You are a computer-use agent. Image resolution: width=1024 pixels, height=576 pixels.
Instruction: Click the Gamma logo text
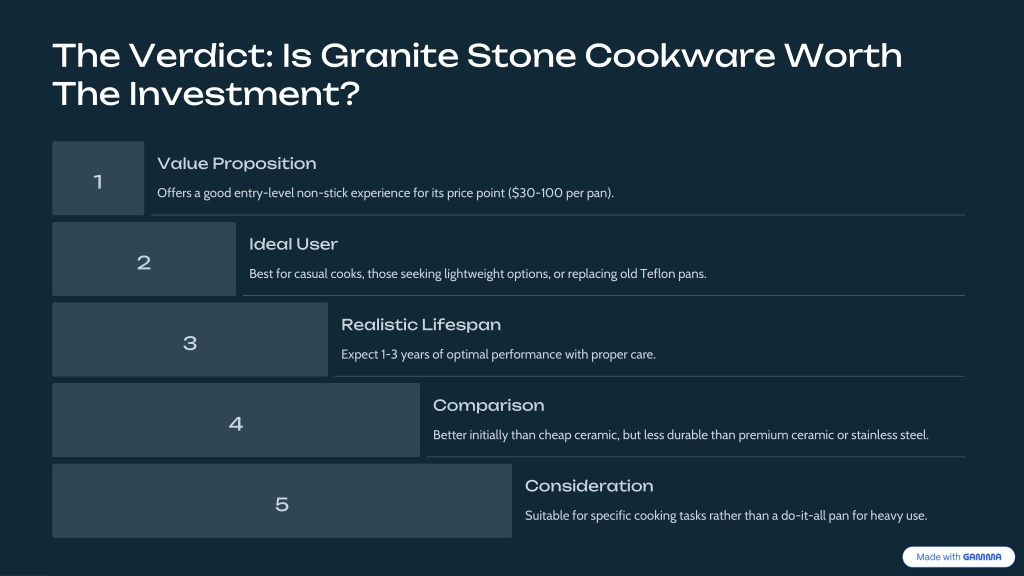coord(982,557)
